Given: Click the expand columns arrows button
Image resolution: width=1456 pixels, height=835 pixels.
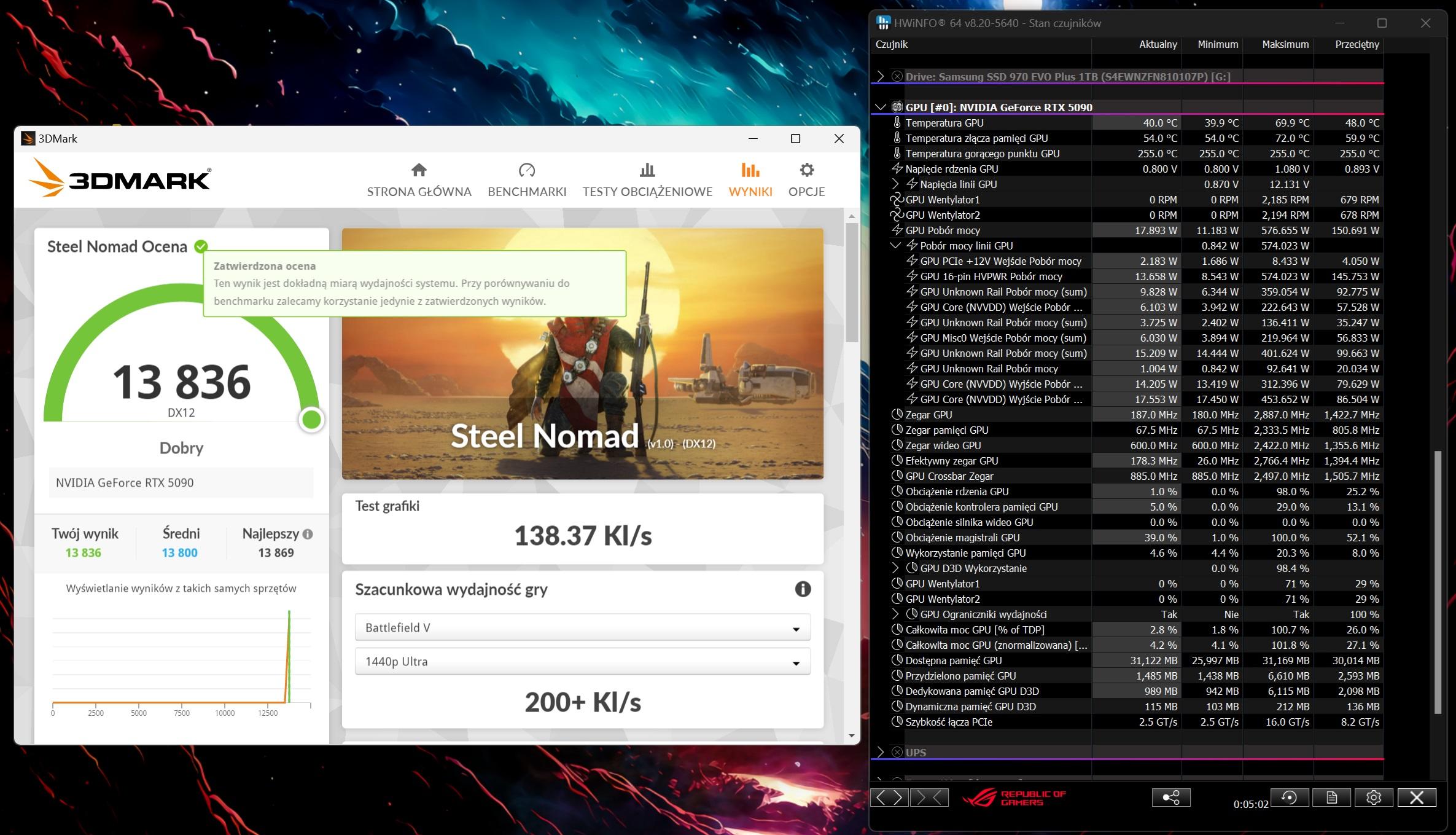Looking at the screenshot, I should coord(889,798).
